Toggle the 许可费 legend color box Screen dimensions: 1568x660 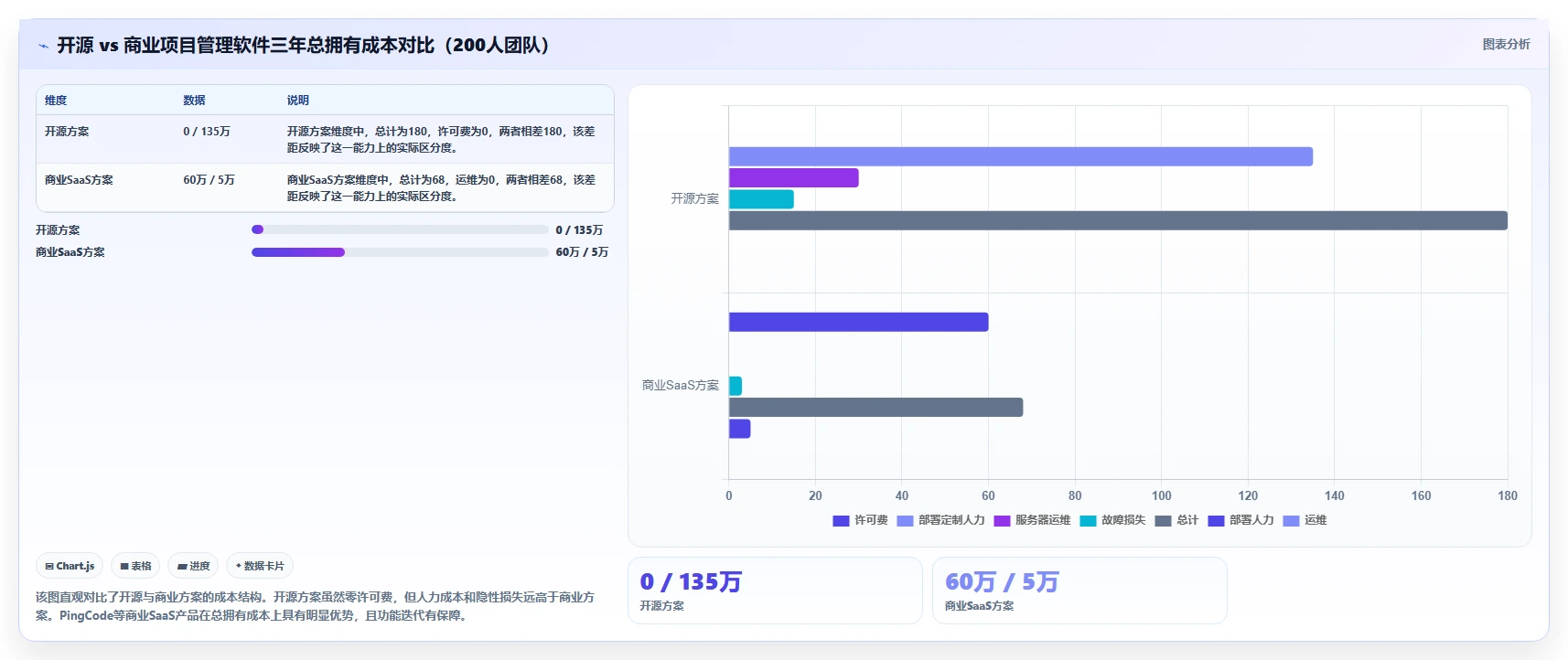click(841, 520)
